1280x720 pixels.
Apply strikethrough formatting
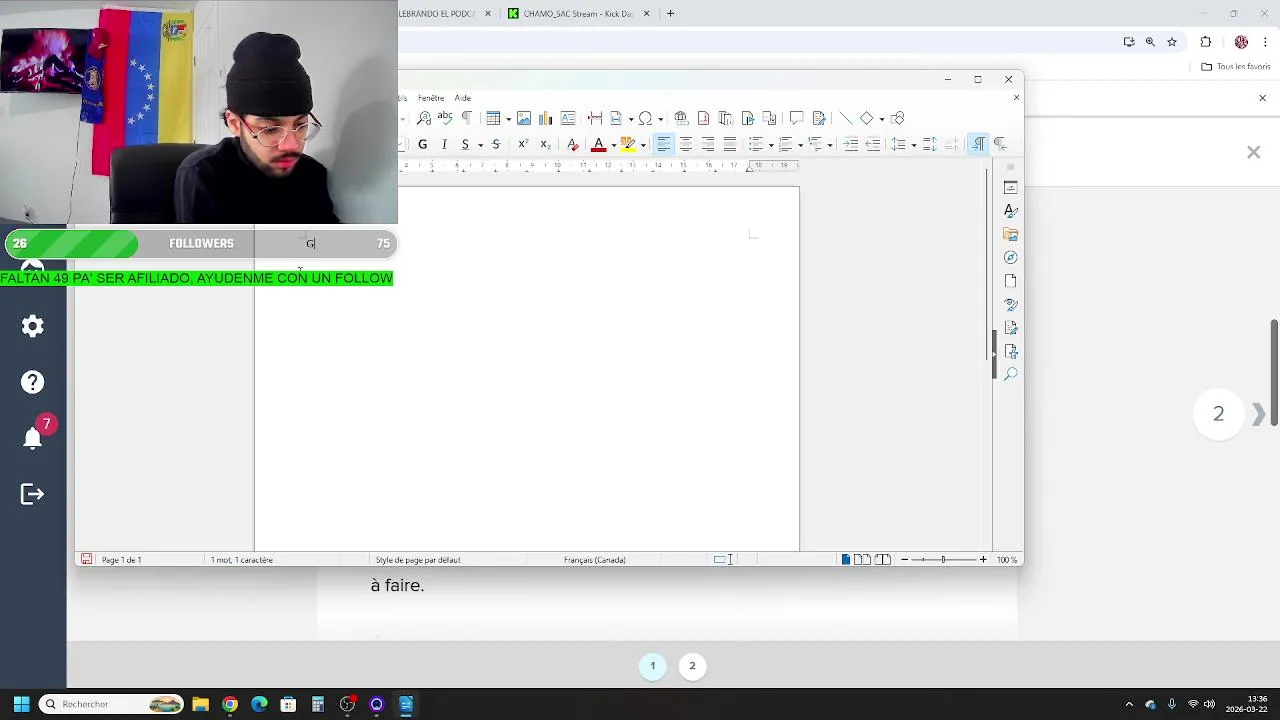coord(496,144)
